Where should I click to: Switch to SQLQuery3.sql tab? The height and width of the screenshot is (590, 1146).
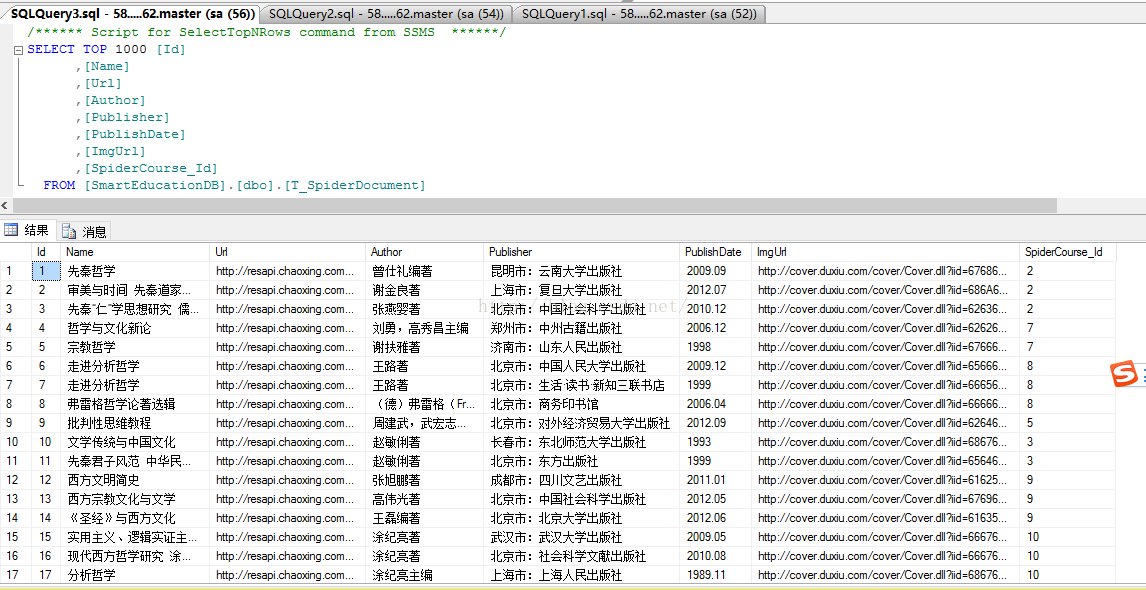click(x=132, y=14)
